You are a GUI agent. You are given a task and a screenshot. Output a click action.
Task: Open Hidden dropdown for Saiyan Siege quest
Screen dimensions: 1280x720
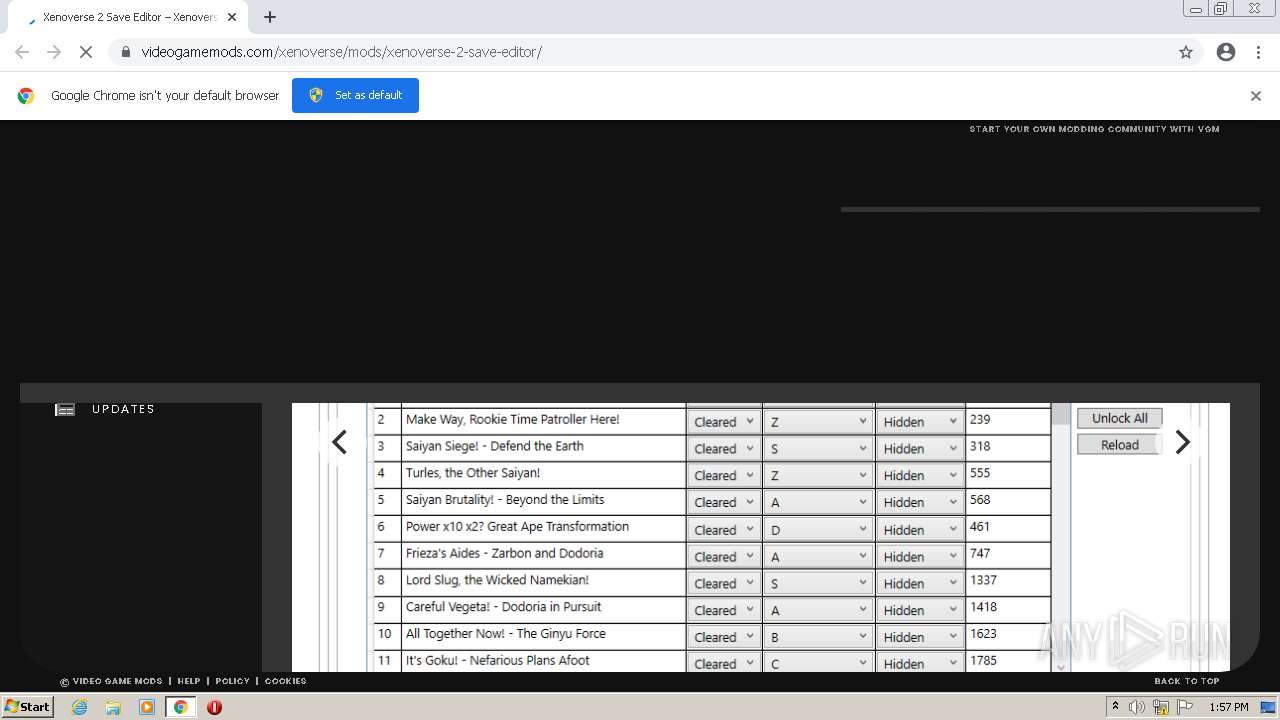click(x=919, y=448)
